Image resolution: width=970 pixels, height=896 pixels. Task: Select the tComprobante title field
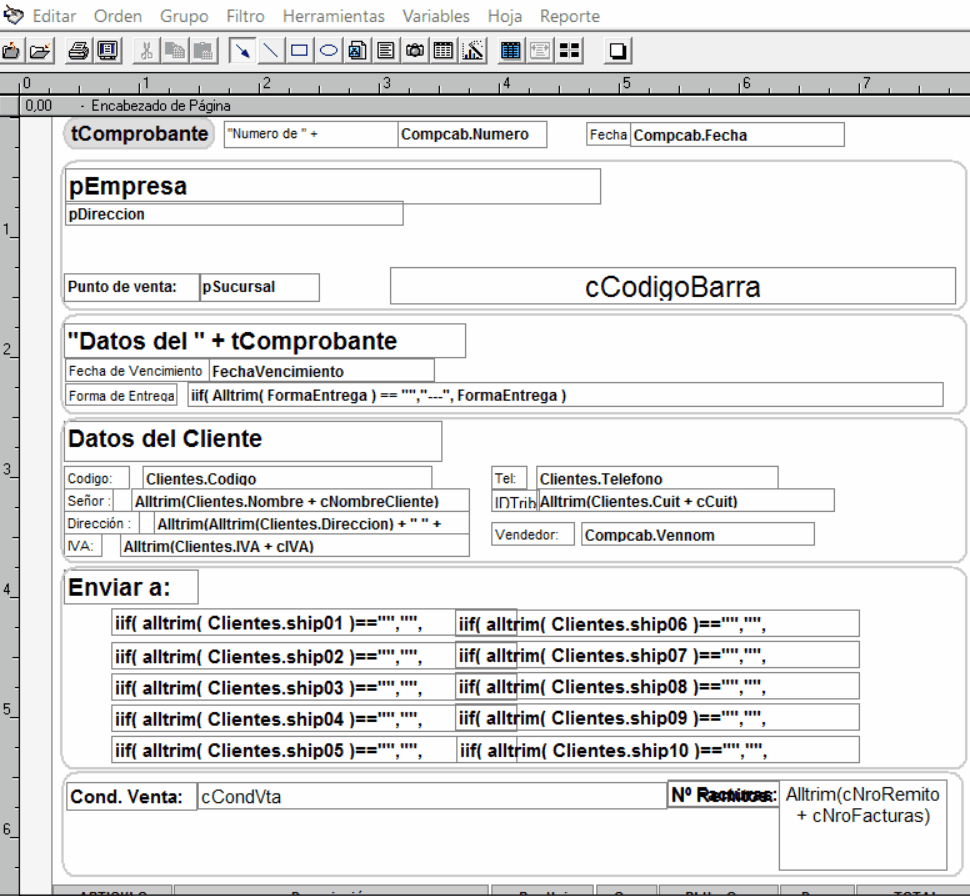point(139,134)
